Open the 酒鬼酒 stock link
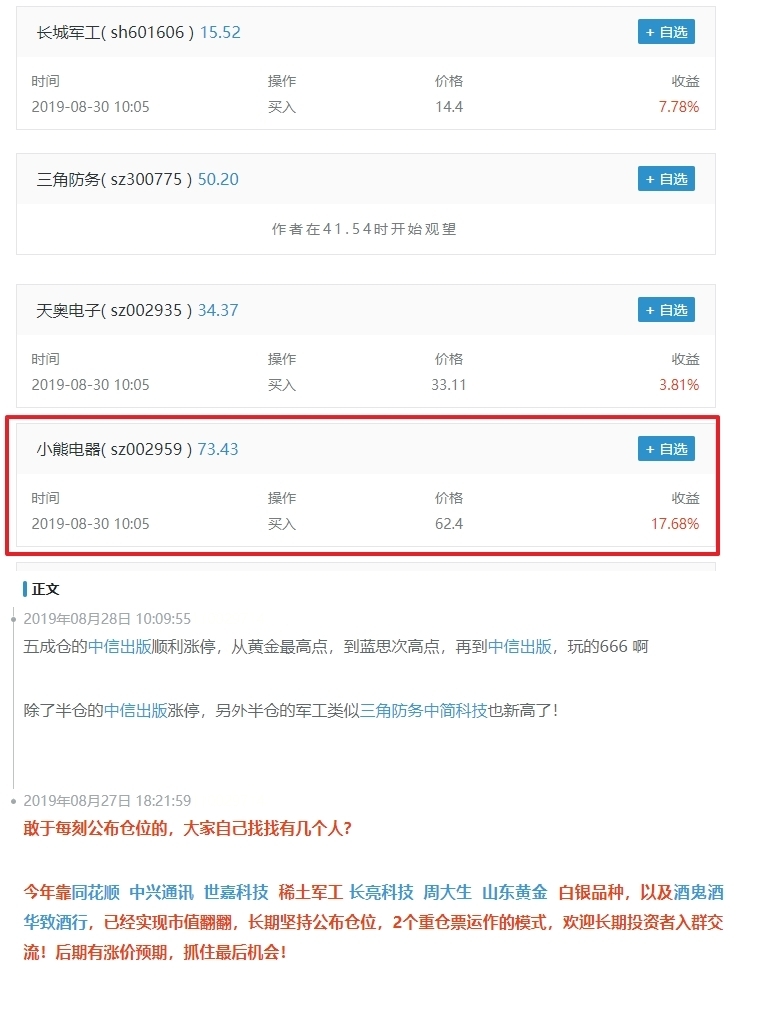The image size is (775, 1025). click(699, 892)
